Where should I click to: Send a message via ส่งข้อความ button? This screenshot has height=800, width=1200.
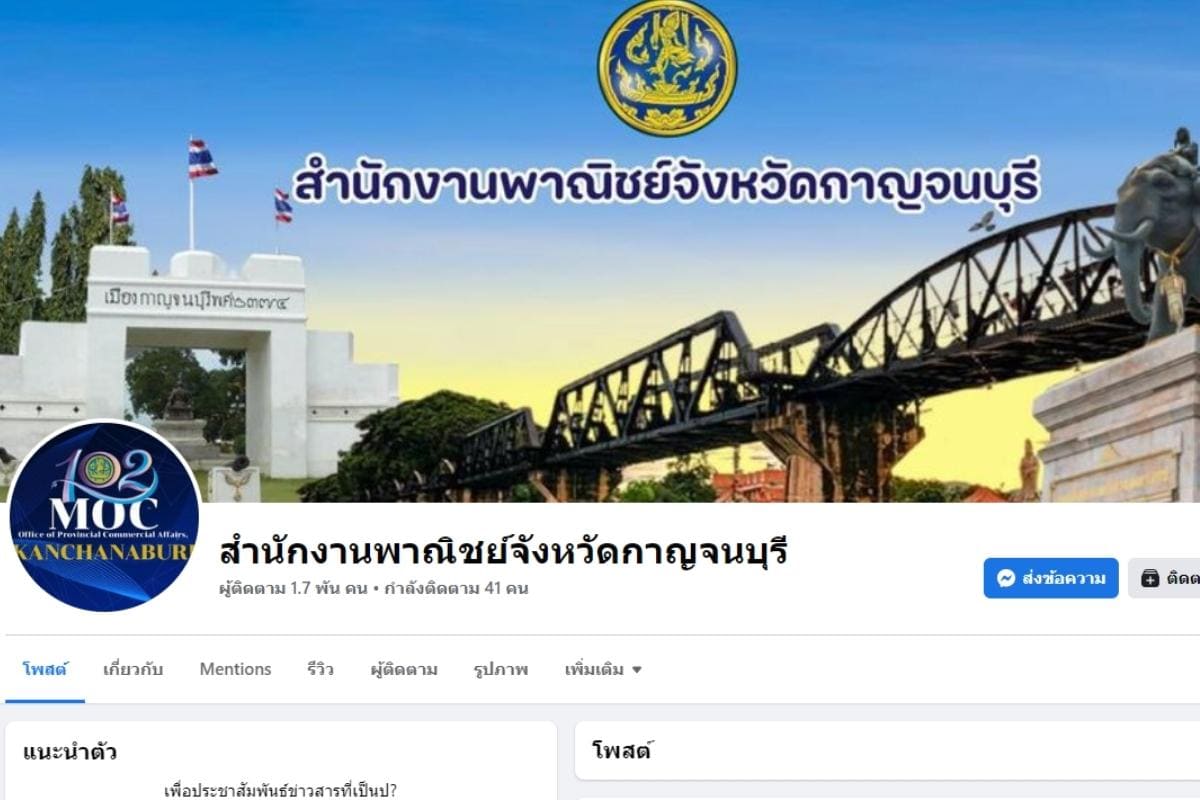point(1051,578)
